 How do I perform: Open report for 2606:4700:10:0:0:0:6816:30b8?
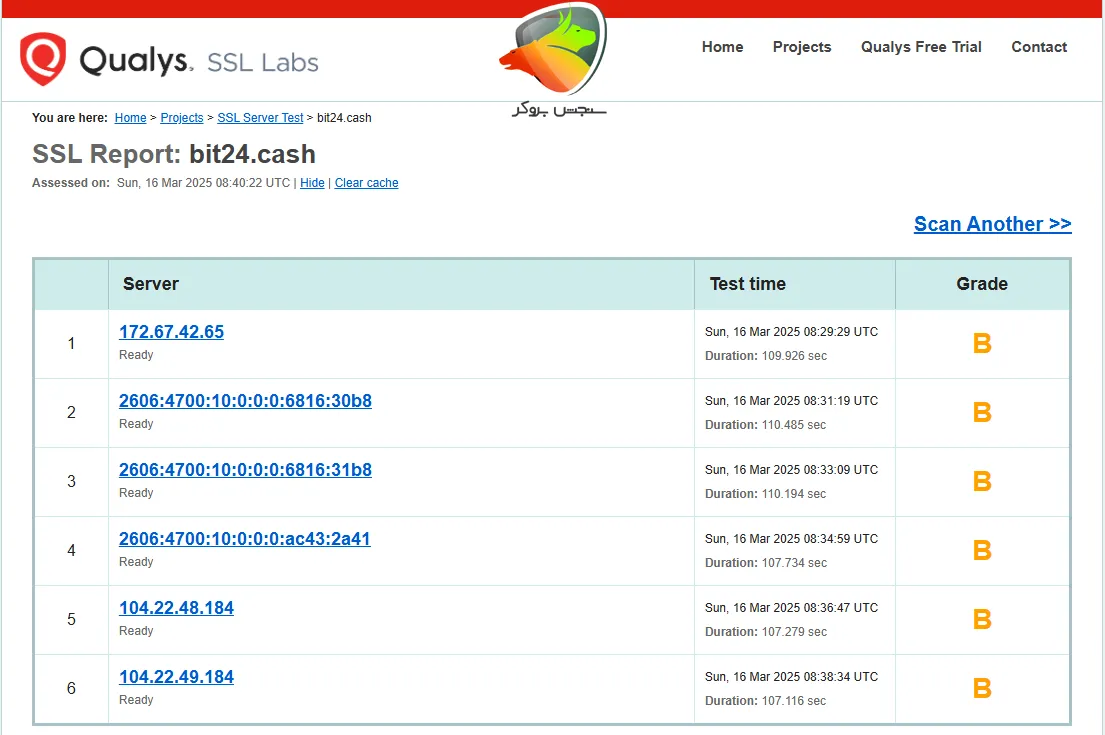245,401
